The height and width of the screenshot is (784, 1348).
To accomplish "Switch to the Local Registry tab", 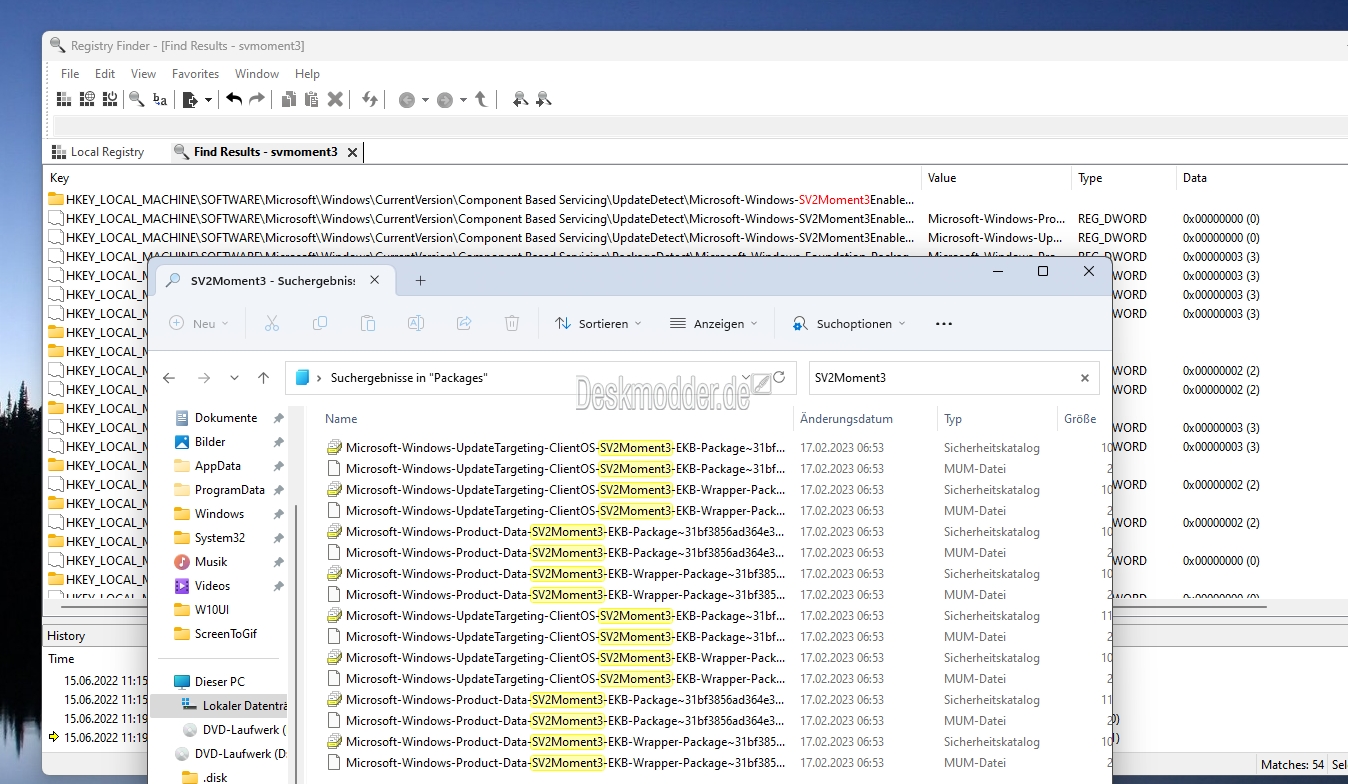I will 98,152.
